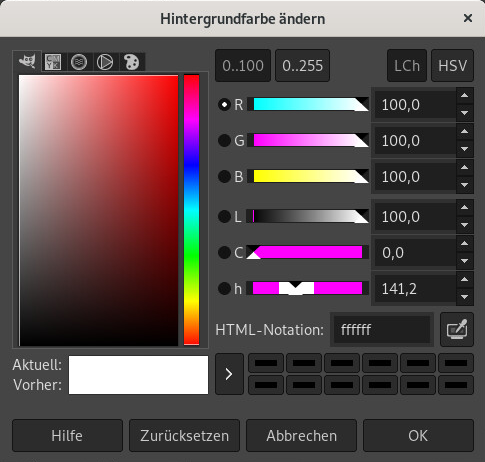Focus the HTML-Notation hex field
The height and width of the screenshot is (462, 485).
[x=382, y=330]
